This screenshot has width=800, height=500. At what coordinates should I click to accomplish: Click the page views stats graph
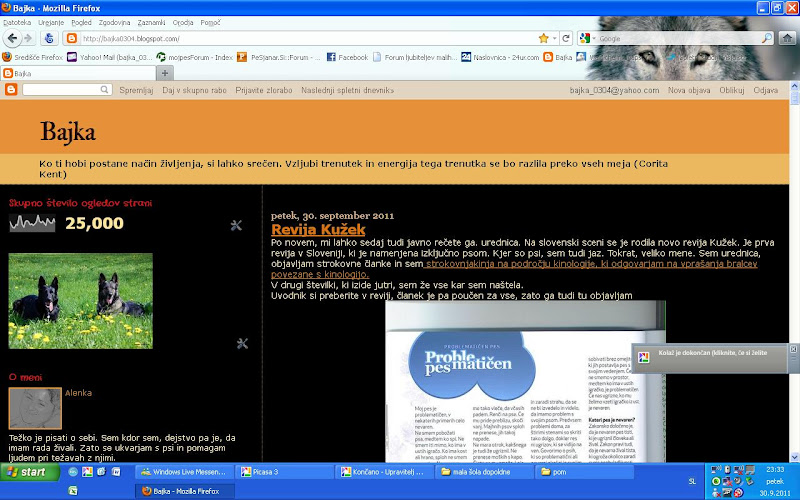[x=32, y=223]
